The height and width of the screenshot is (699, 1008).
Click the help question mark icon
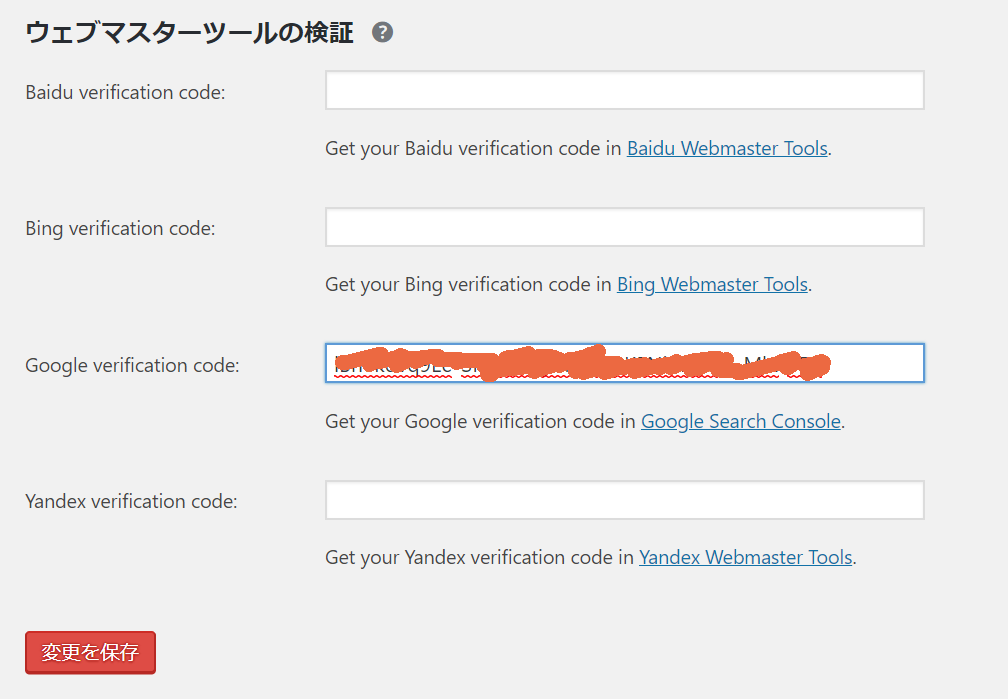click(x=382, y=33)
